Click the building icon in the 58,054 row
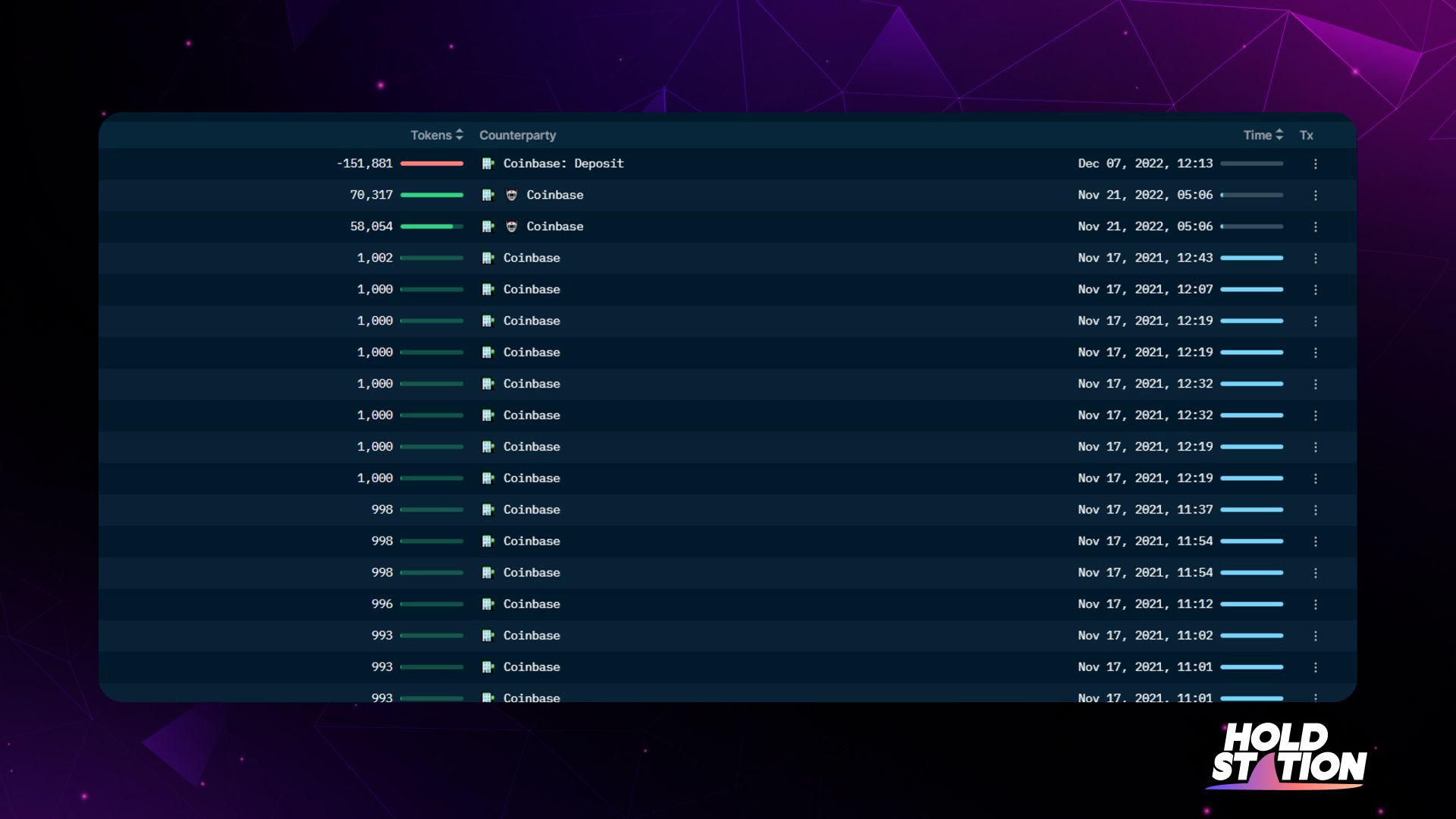The image size is (1456, 819). coord(488,227)
